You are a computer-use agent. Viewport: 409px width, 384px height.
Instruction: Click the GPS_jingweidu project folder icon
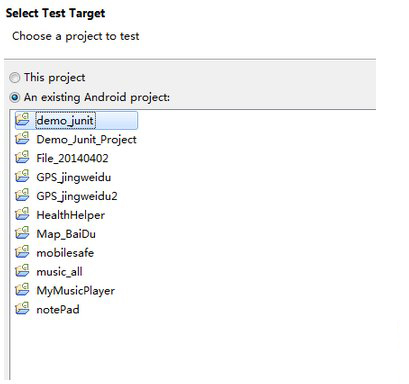point(22,176)
